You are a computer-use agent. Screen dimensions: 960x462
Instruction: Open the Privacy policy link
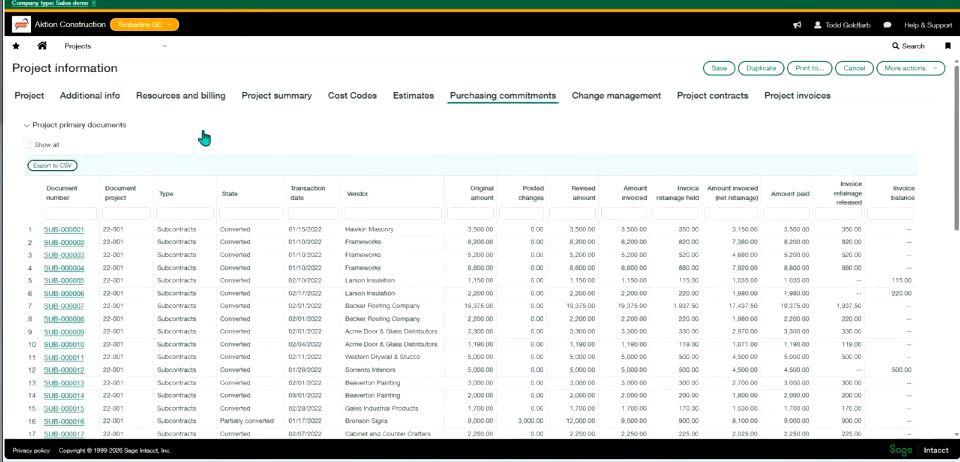click(31, 450)
